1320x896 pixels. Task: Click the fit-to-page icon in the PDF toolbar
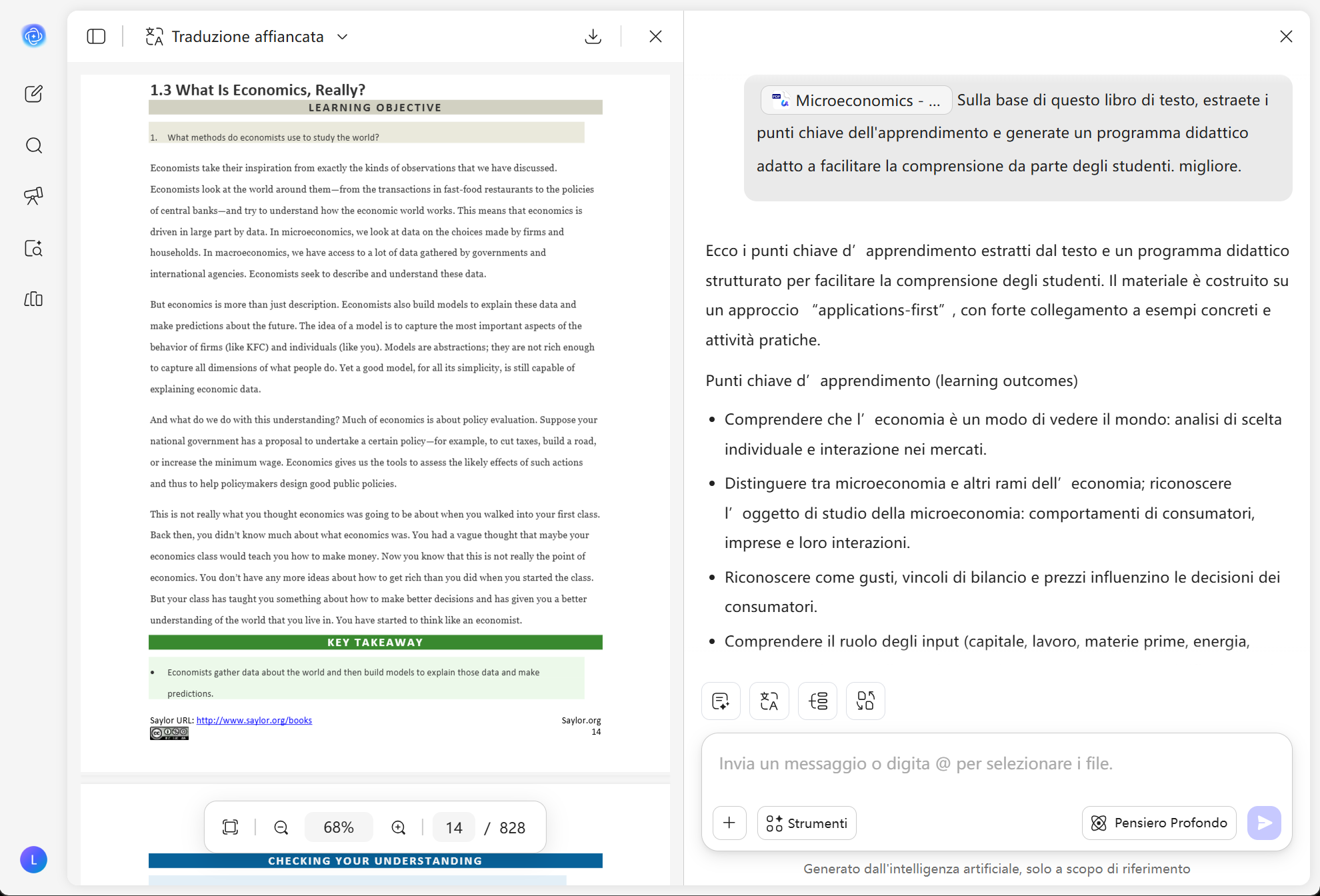click(230, 827)
